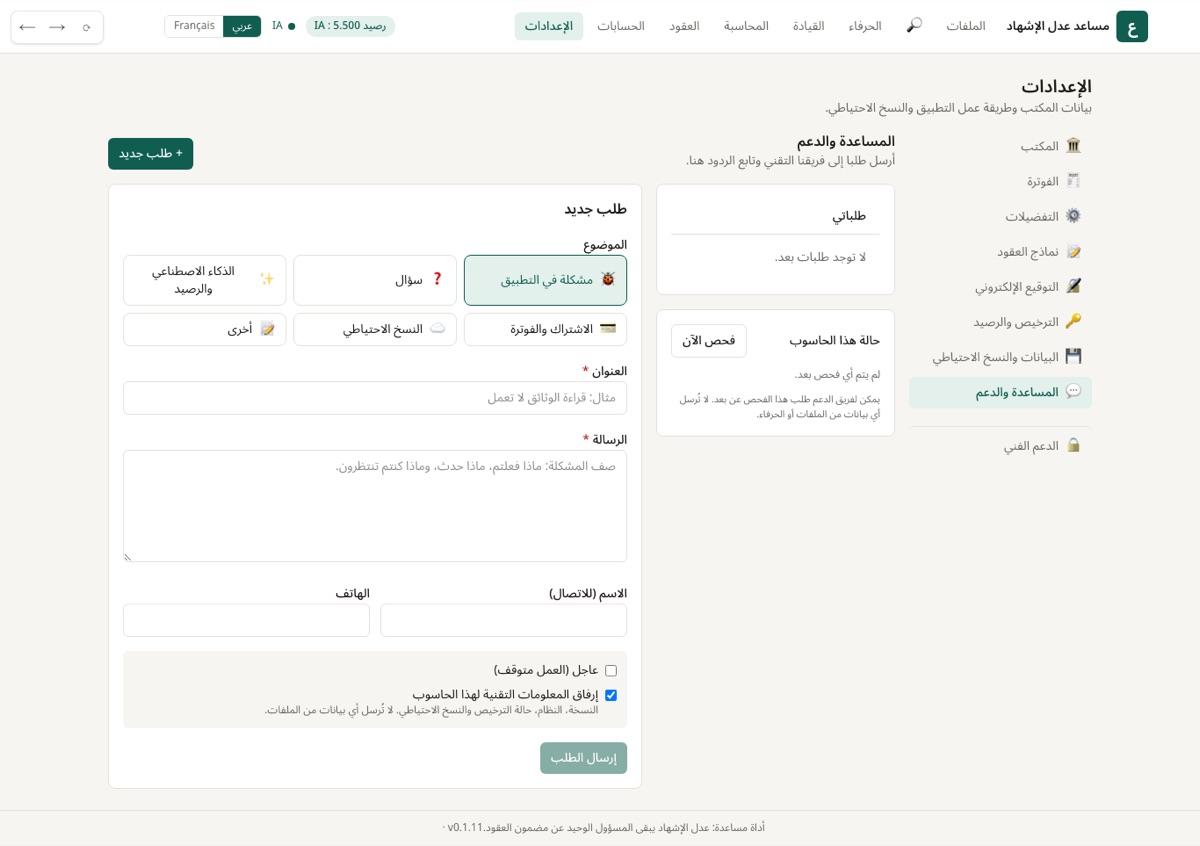Click the sparkles icon for الذكاء الاصطناعي

(267, 280)
